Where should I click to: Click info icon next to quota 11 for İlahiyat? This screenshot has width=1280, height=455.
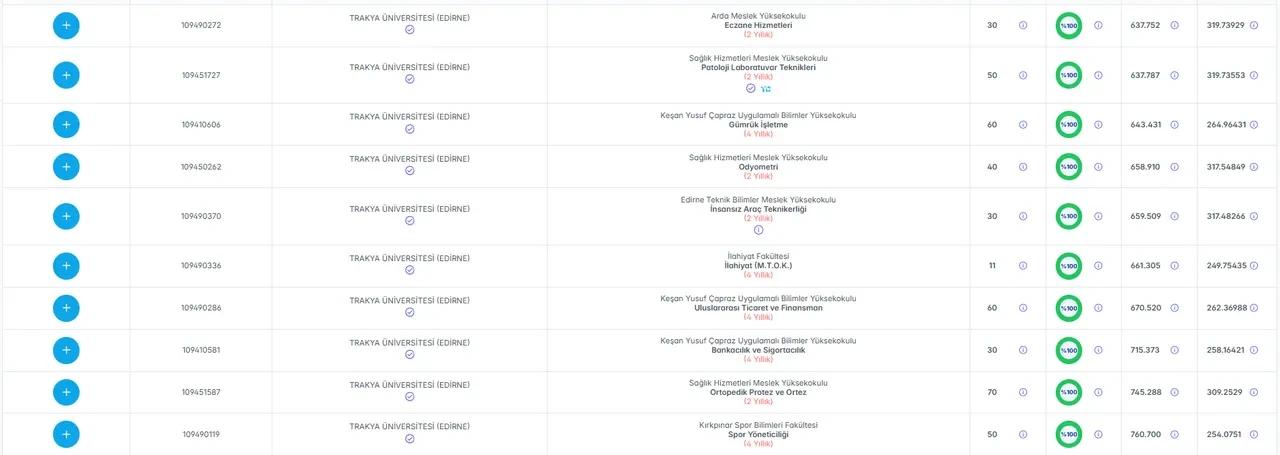point(1022,266)
